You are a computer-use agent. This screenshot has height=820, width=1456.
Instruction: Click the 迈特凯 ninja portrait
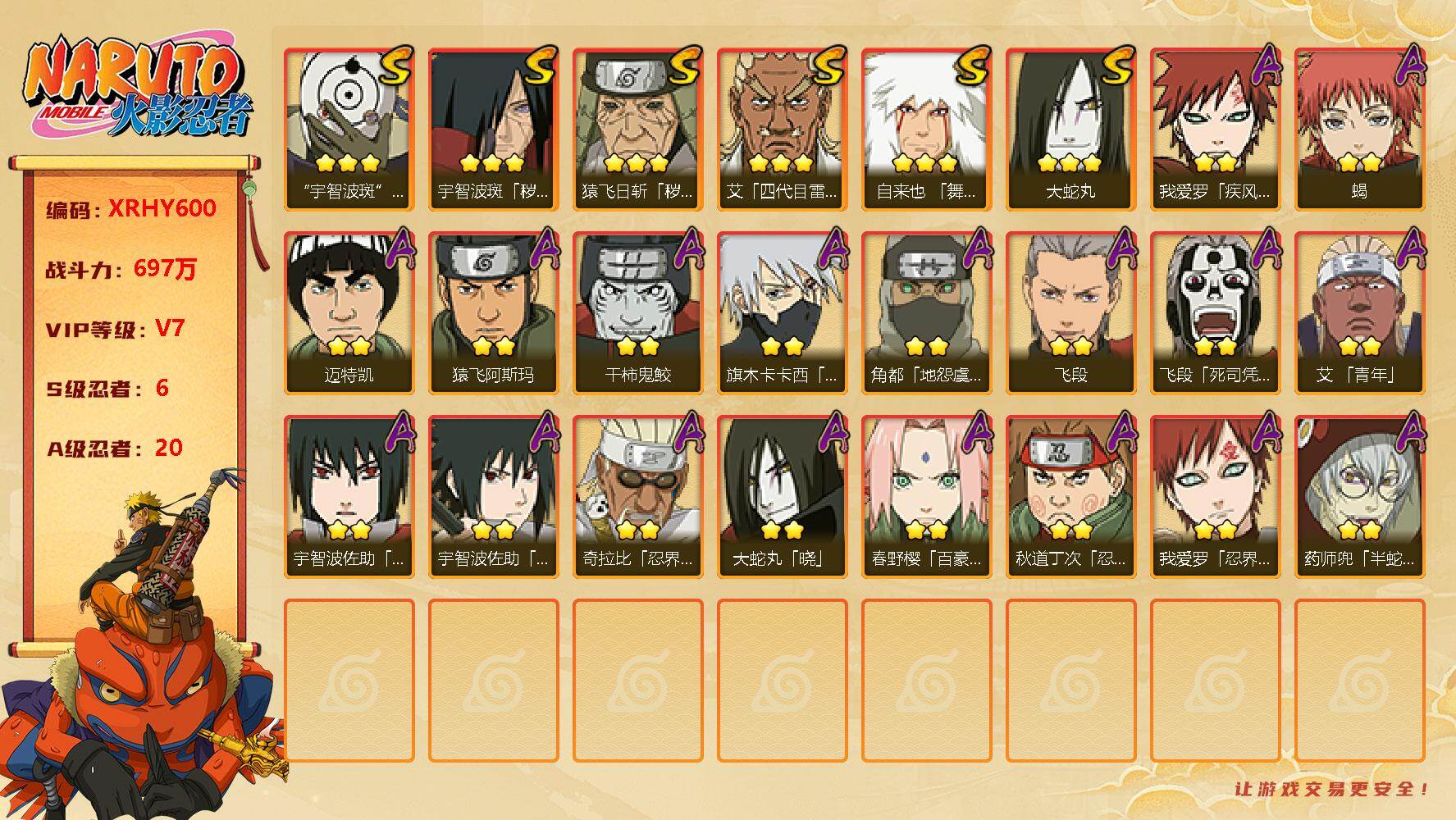tap(349, 313)
